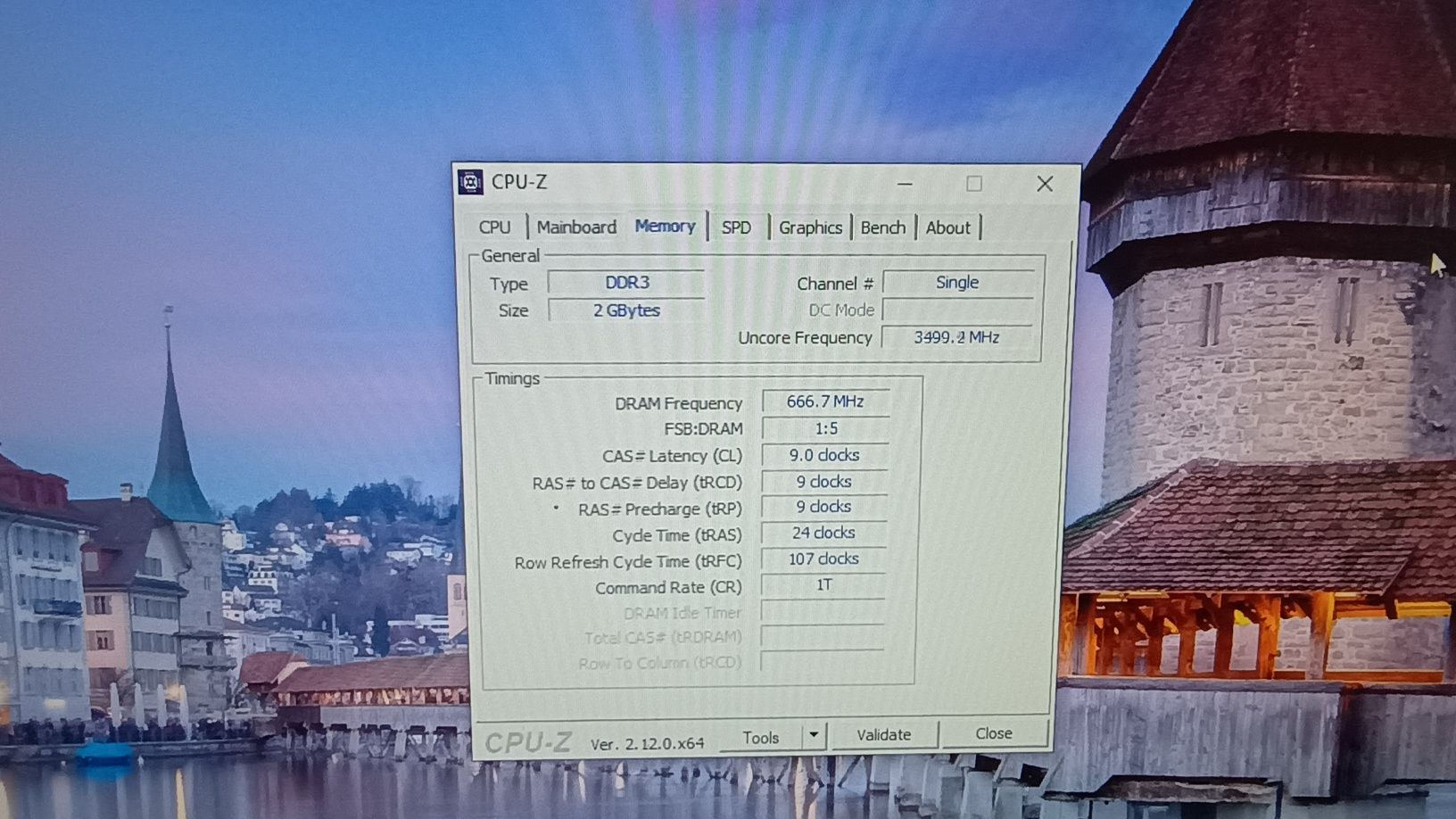Click the CPU-Z app icon in title bar

(470, 182)
